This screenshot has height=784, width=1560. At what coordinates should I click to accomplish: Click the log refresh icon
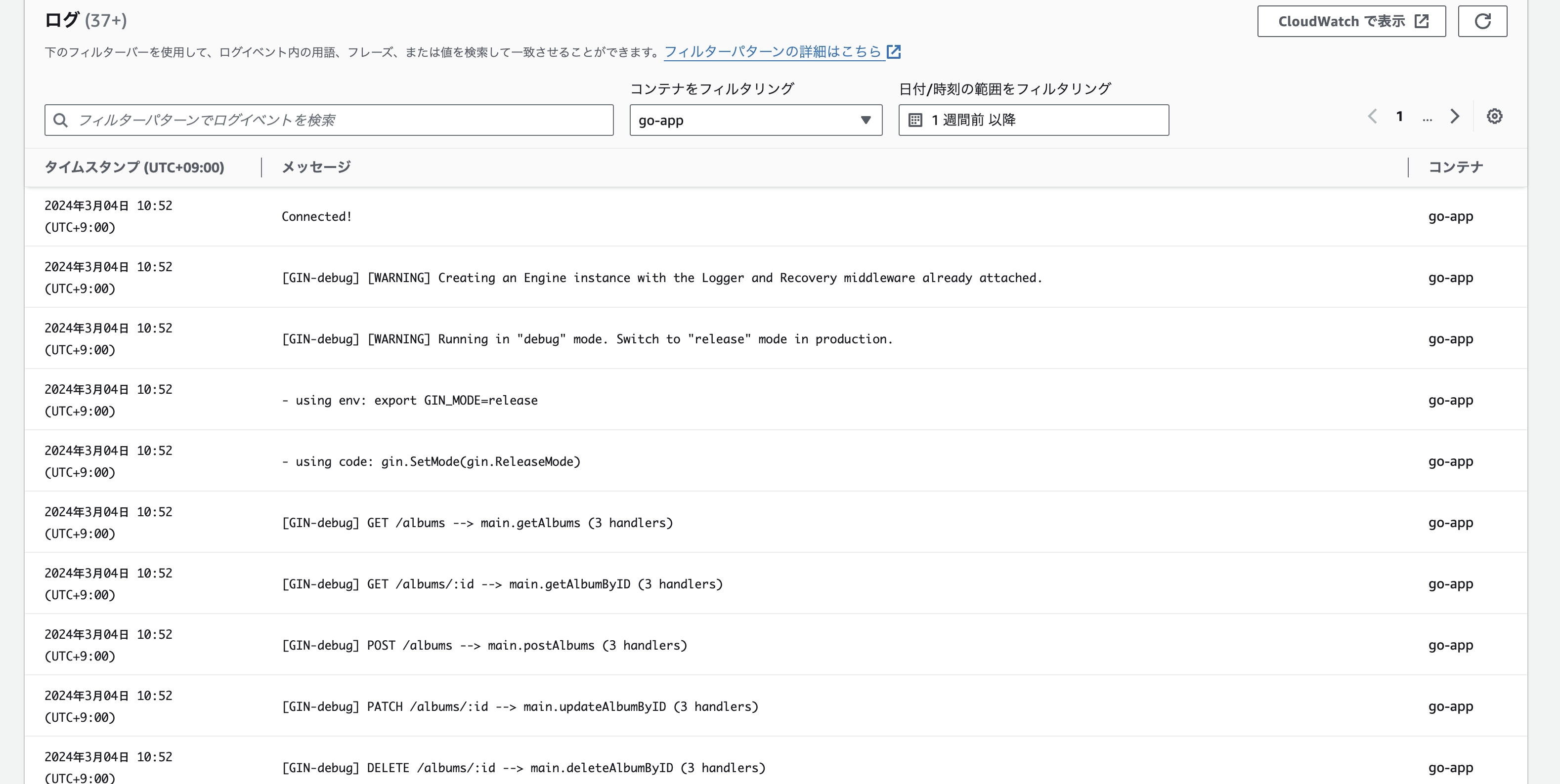[1482, 21]
